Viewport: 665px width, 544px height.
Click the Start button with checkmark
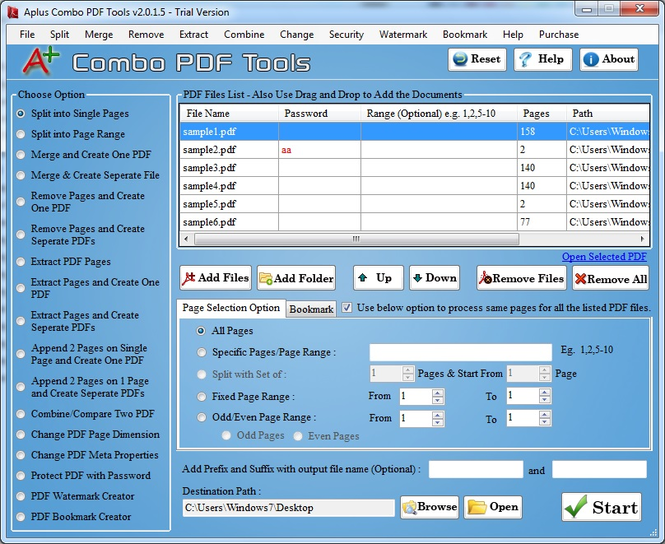[601, 507]
